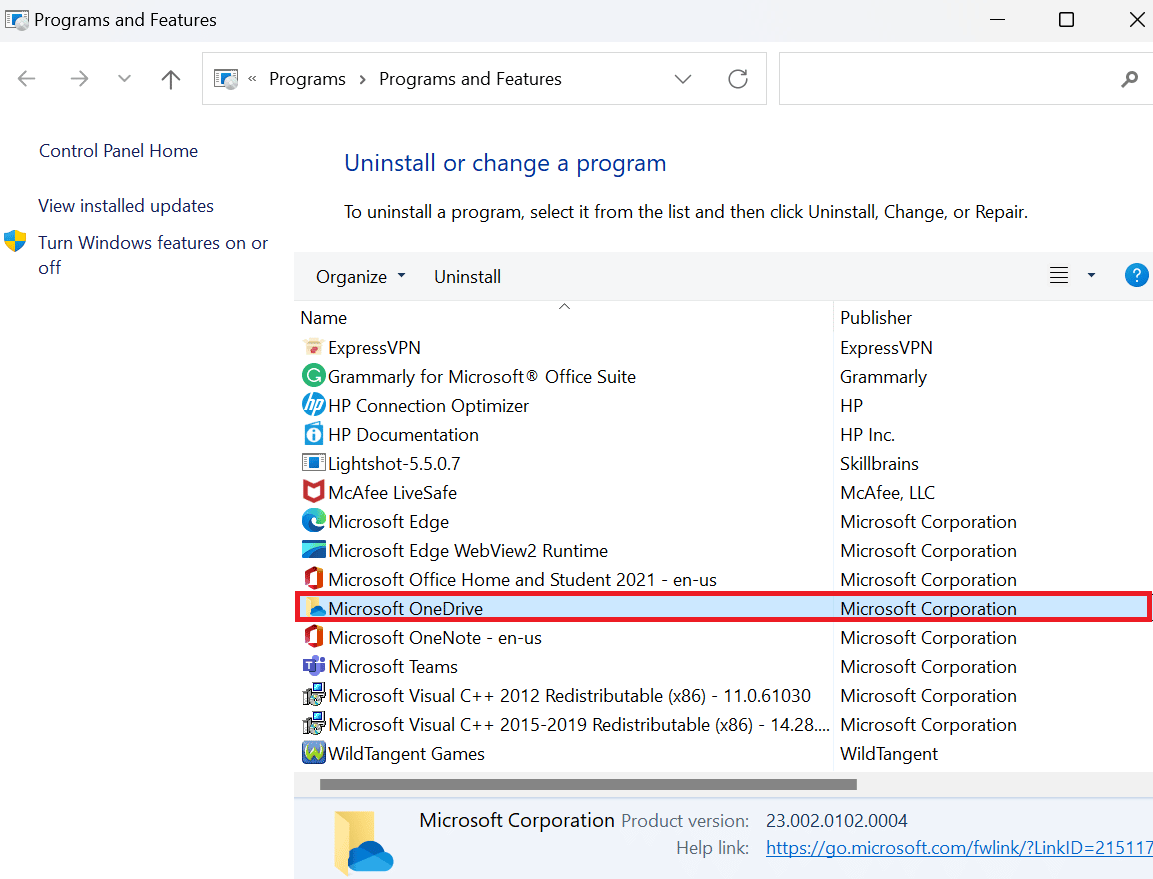This screenshot has width=1153, height=879.
Task: Click the Uninstall toolbar button
Action: tap(468, 277)
